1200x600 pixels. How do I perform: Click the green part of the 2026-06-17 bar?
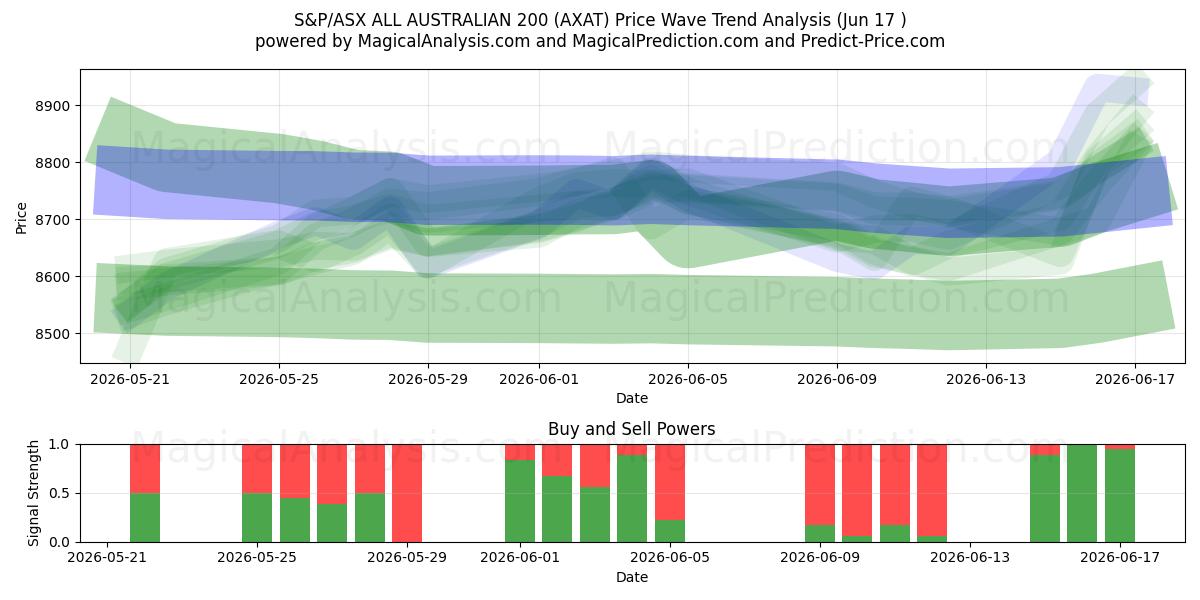point(1120,496)
